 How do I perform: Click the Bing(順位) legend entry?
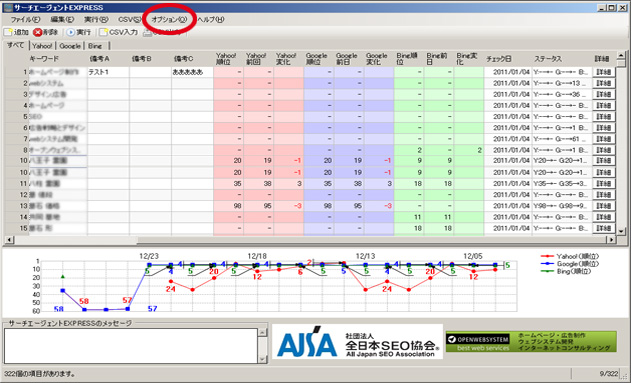tap(565, 271)
